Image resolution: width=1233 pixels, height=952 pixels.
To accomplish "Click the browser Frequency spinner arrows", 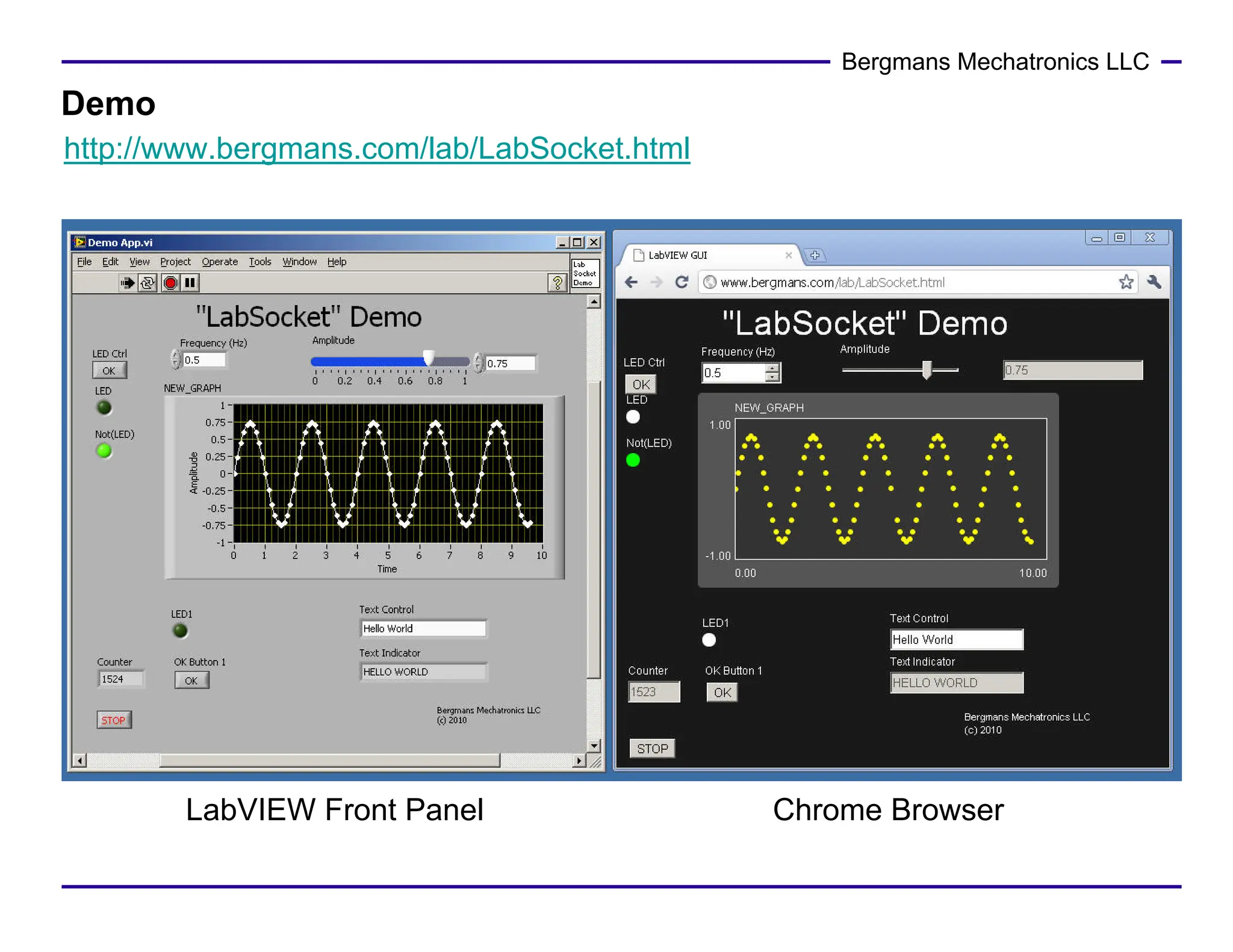I will coord(772,372).
